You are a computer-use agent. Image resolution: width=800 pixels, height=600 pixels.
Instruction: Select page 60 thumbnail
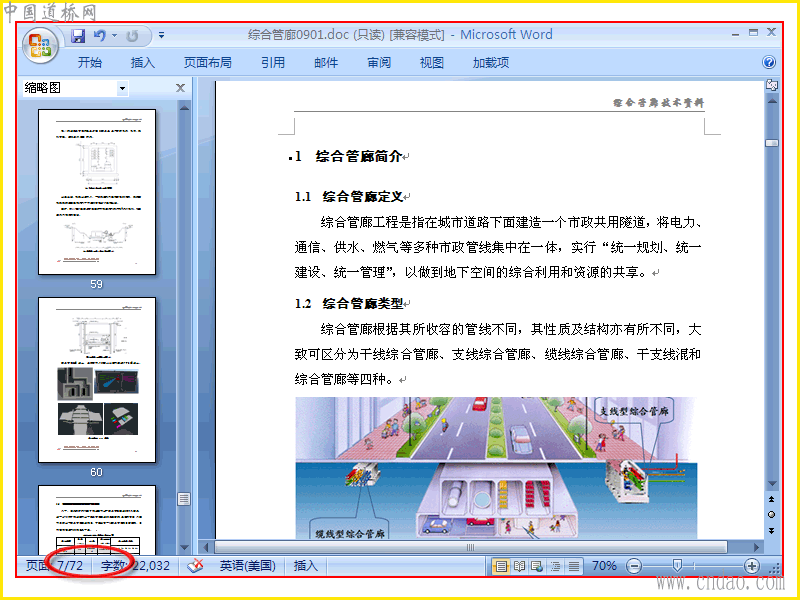pyautogui.click(x=97, y=380)
